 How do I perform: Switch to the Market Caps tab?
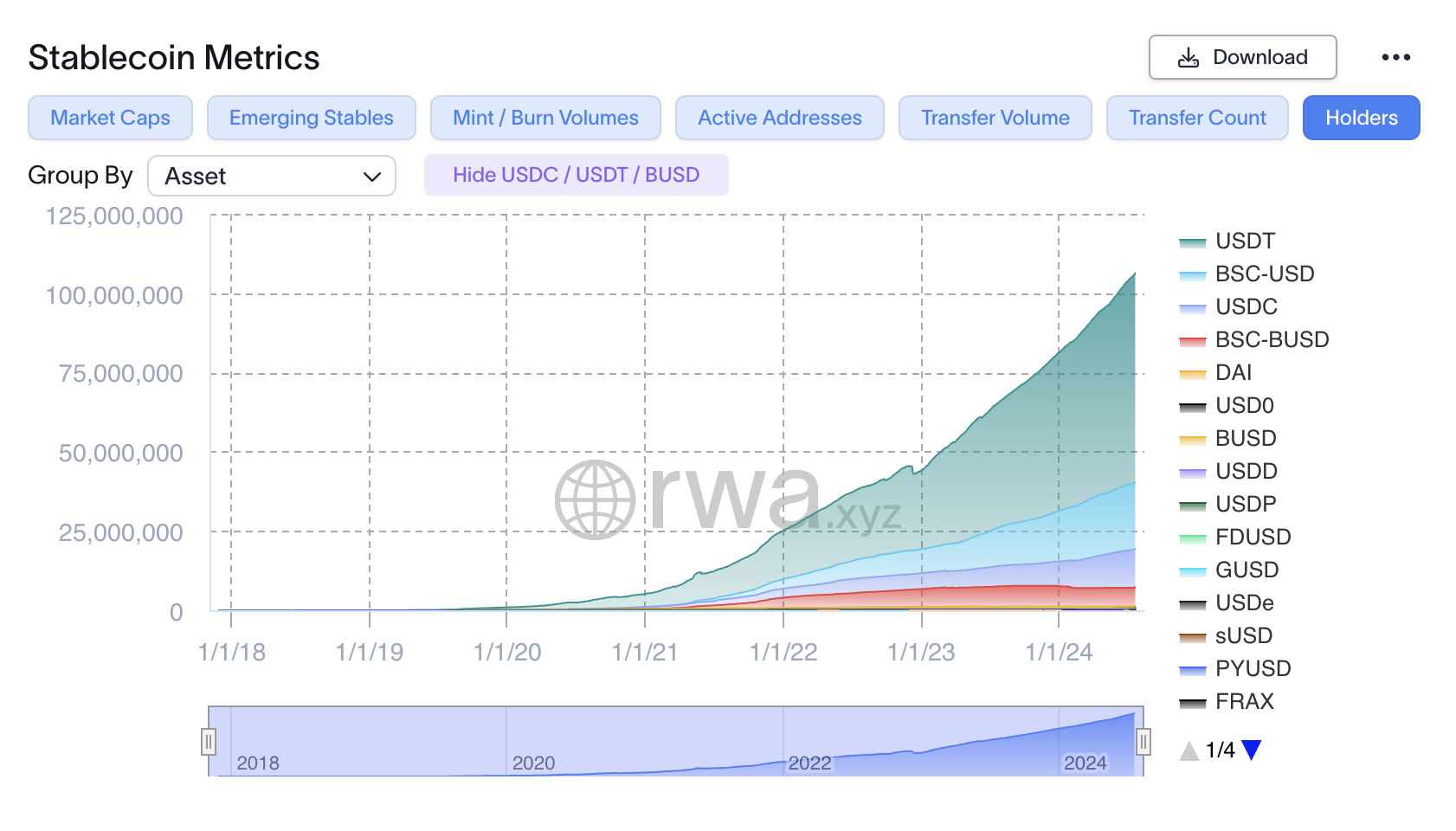(110, 118)
